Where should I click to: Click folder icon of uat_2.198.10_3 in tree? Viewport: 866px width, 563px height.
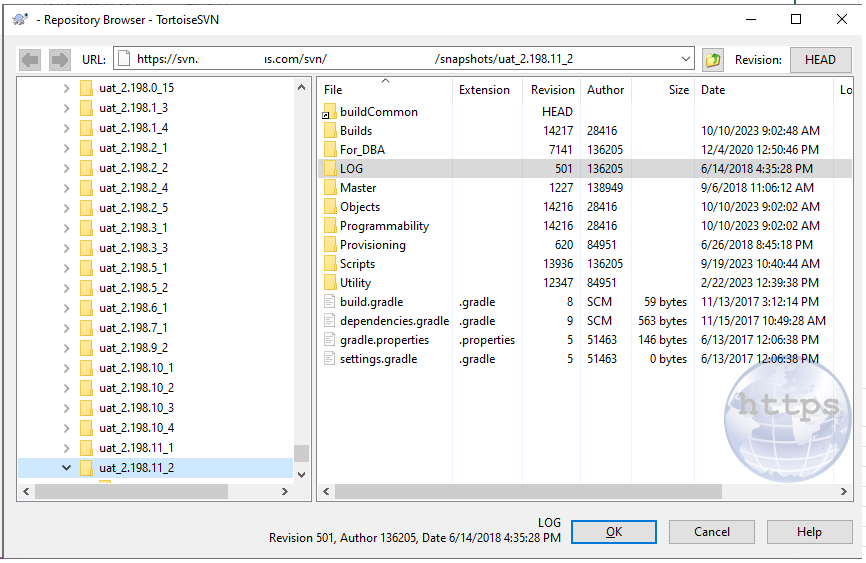click(86, 408)
